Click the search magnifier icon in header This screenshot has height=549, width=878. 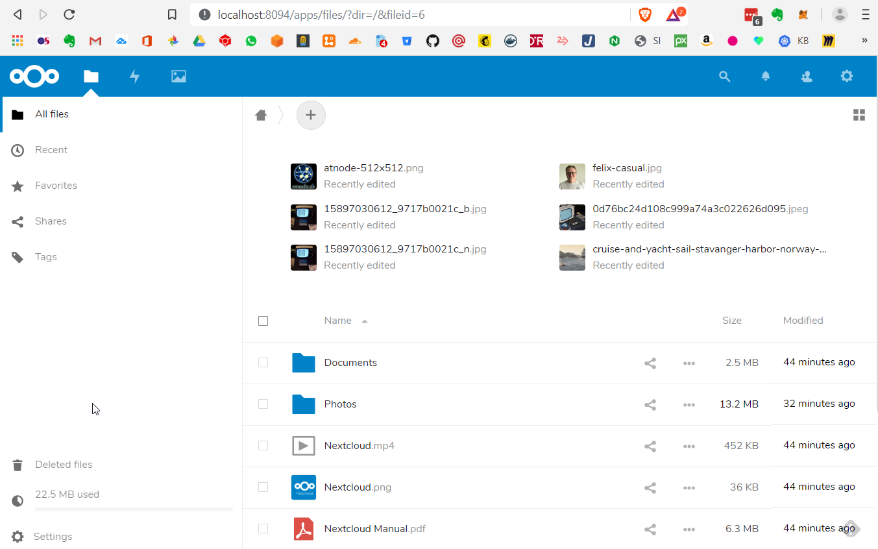click(x=725, y=76)
